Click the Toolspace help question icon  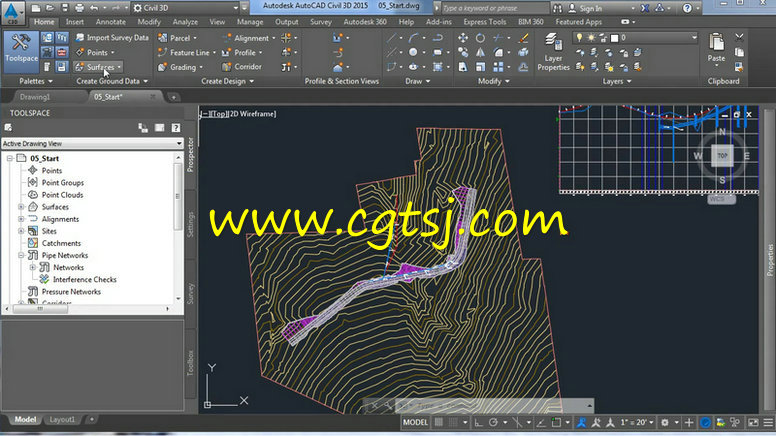[x=176, y=128]
